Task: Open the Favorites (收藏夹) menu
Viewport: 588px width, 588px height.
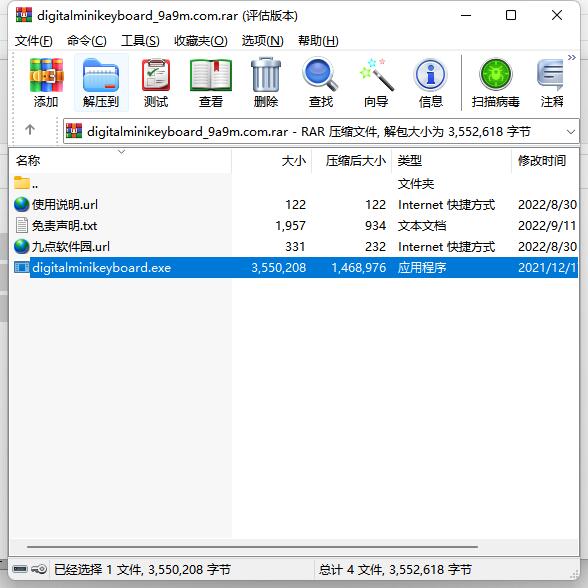Action: click(201, 40)
